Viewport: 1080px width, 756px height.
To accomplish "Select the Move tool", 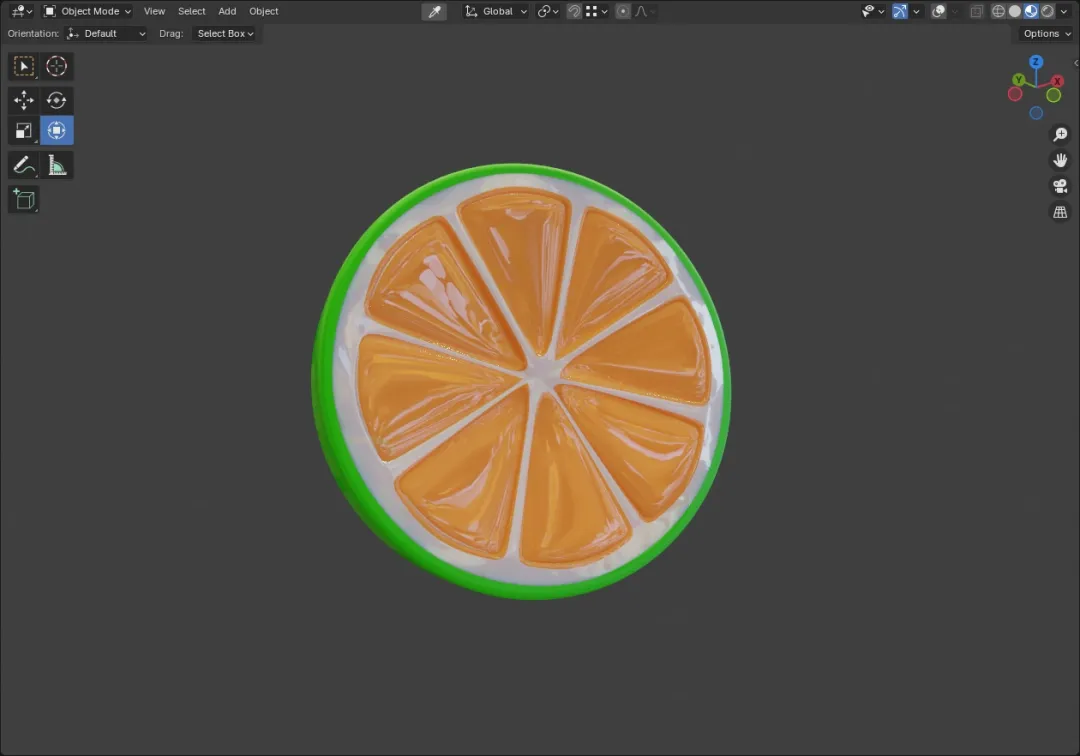I will coord(23,101).
